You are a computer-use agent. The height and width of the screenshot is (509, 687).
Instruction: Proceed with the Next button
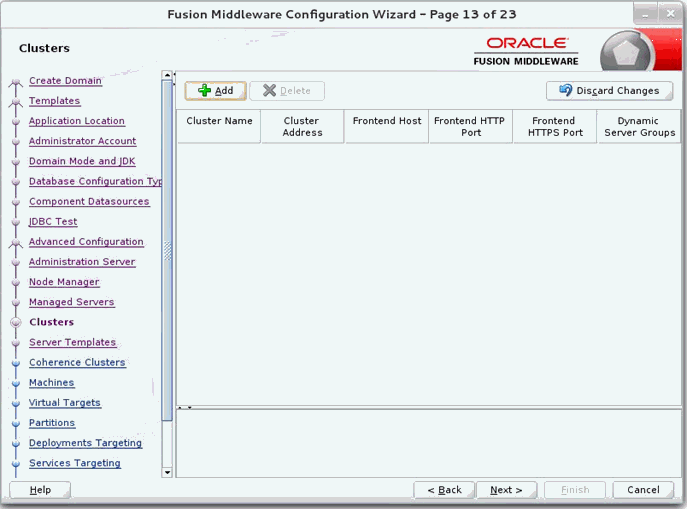point(506,490)
